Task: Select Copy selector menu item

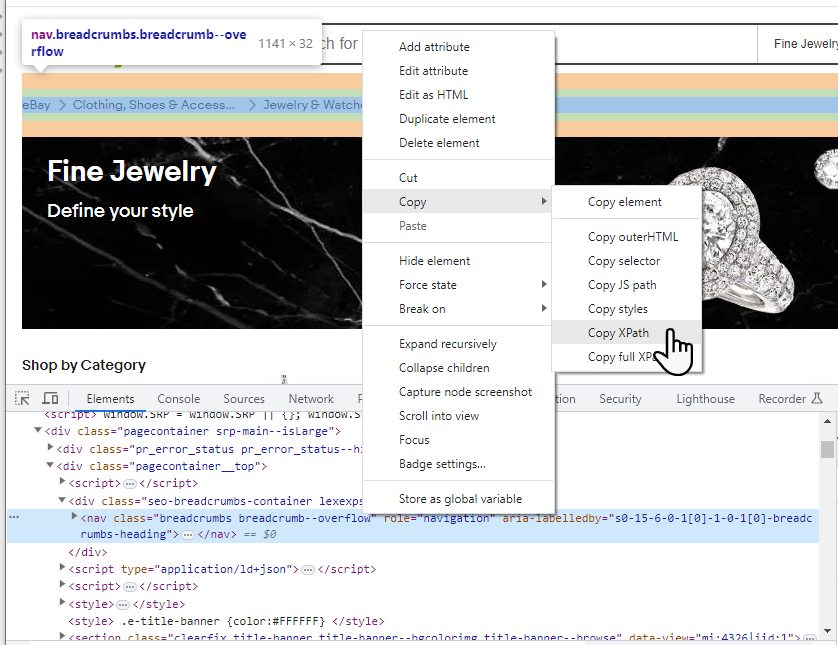Action: coord(624,261)
